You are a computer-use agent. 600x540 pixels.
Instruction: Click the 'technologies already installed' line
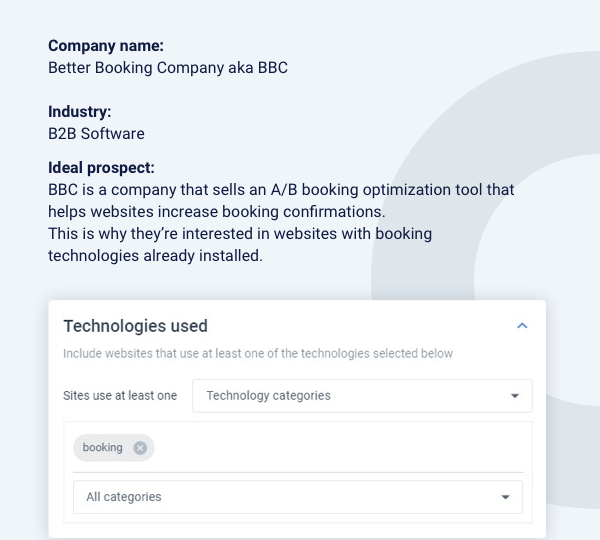(155, 256)
